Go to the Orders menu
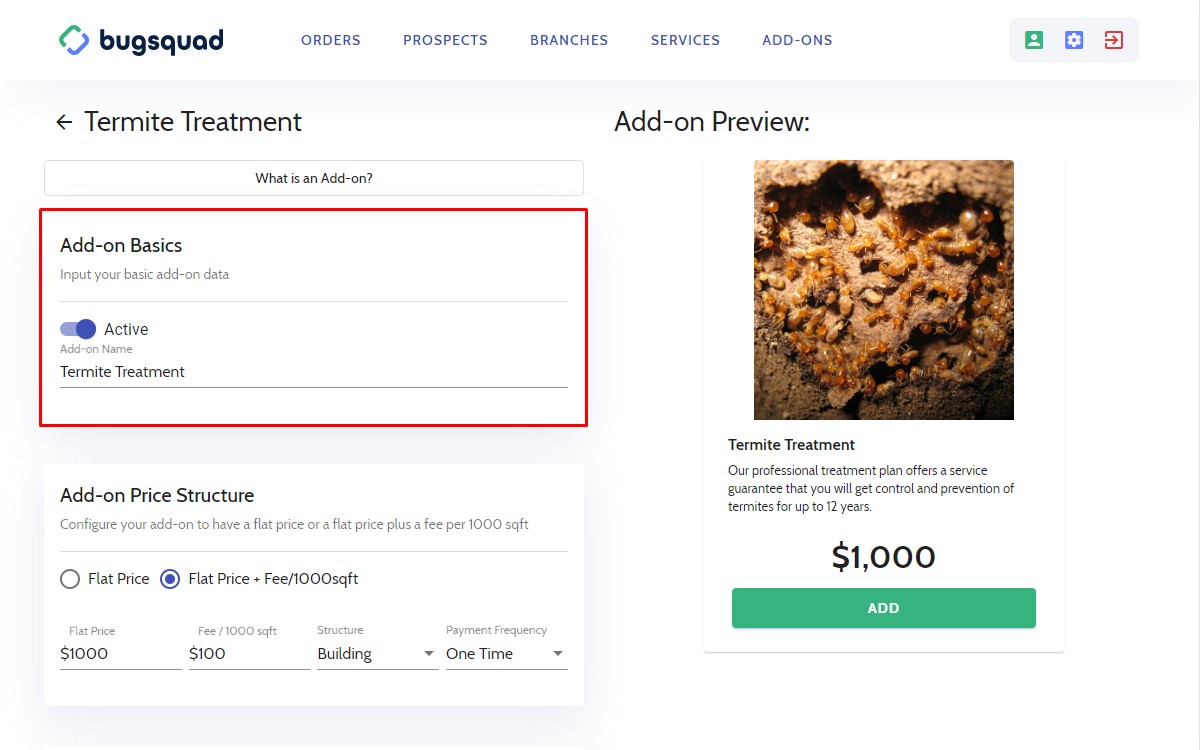The image size is (1200, 750). tap(331, 41)
